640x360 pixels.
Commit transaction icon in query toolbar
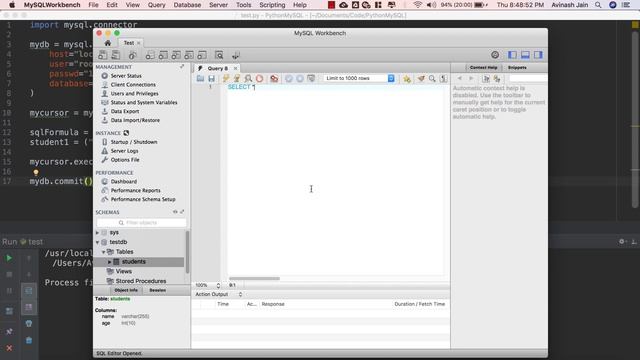pyautogui.click(x=289, y=78)
